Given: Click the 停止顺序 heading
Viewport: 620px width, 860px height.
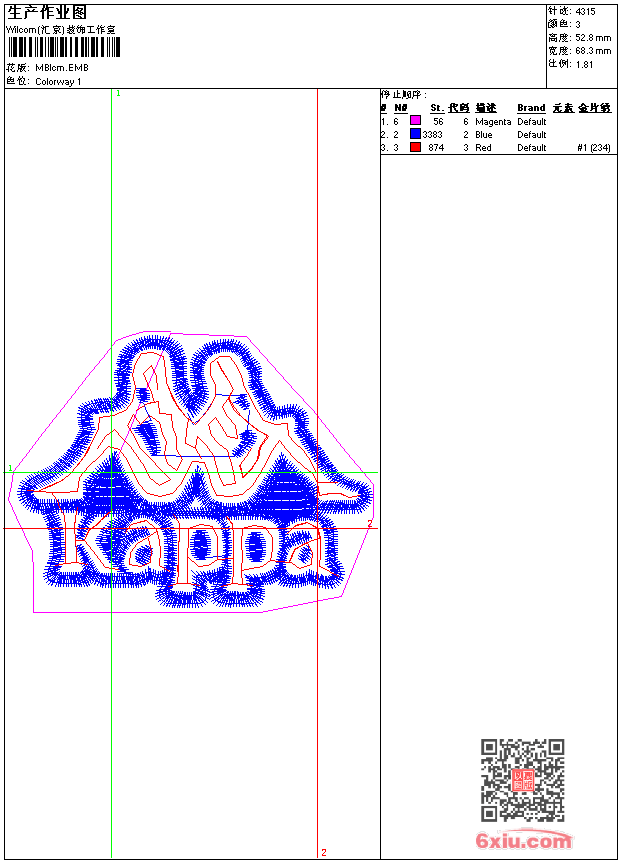Looking at the screenshot, I should (x=403, y=95).
